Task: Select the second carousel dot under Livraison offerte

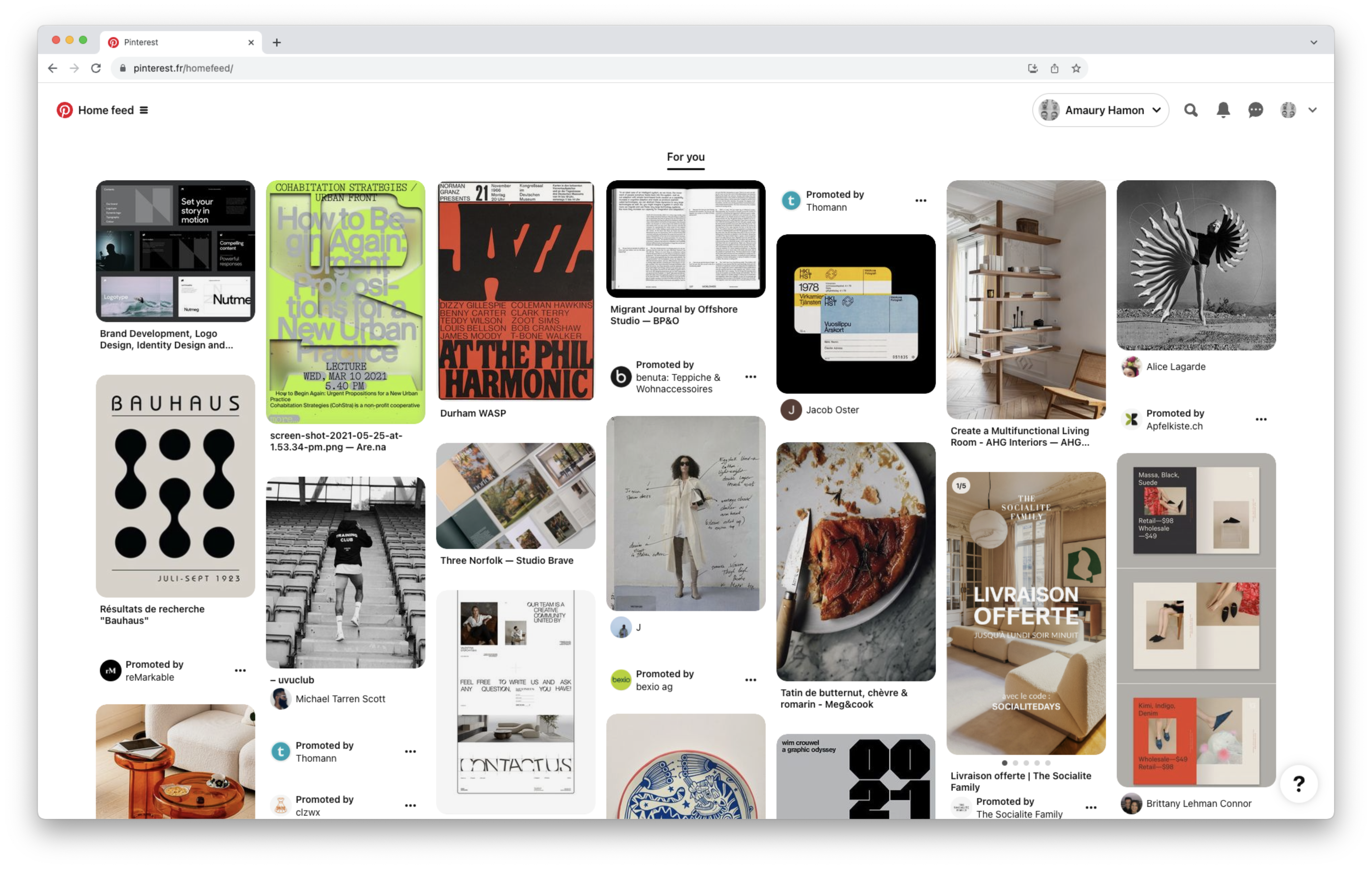Action: 1015,763
